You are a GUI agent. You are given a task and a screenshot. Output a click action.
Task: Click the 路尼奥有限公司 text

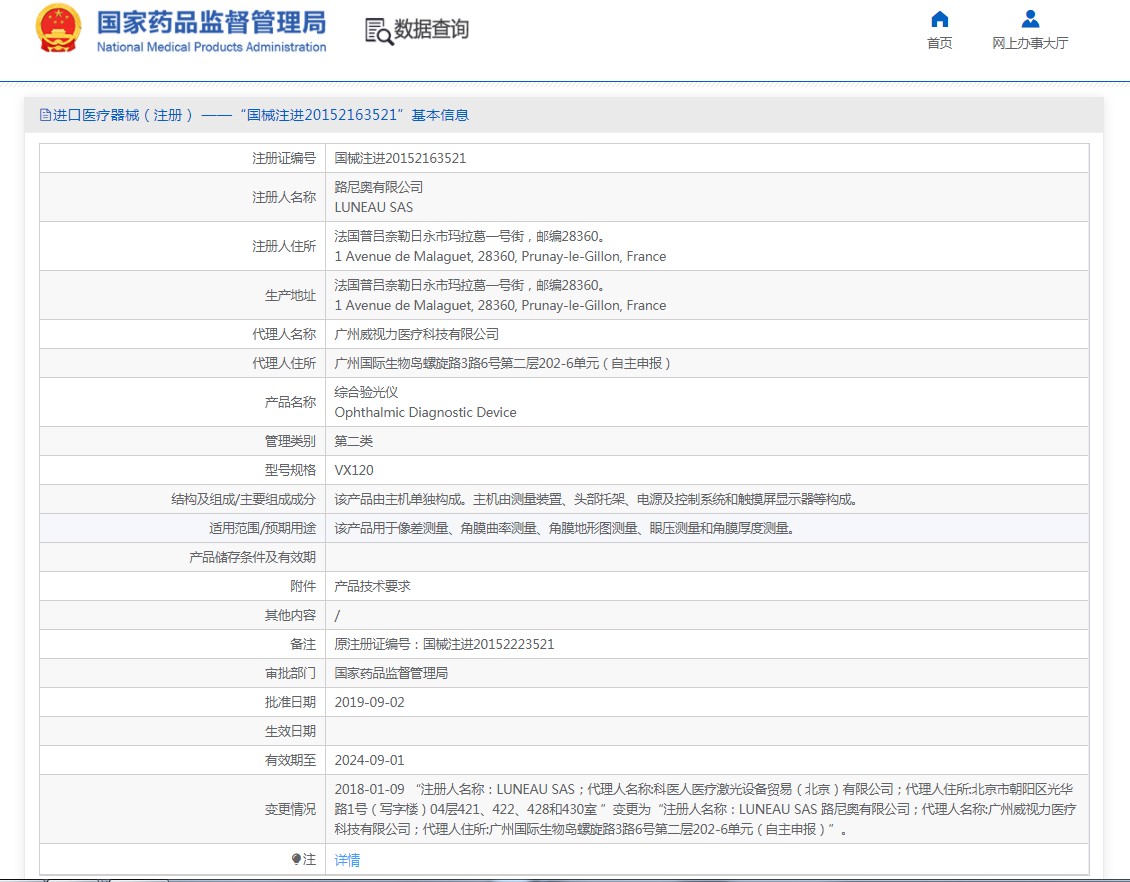[x=378, y=187]
